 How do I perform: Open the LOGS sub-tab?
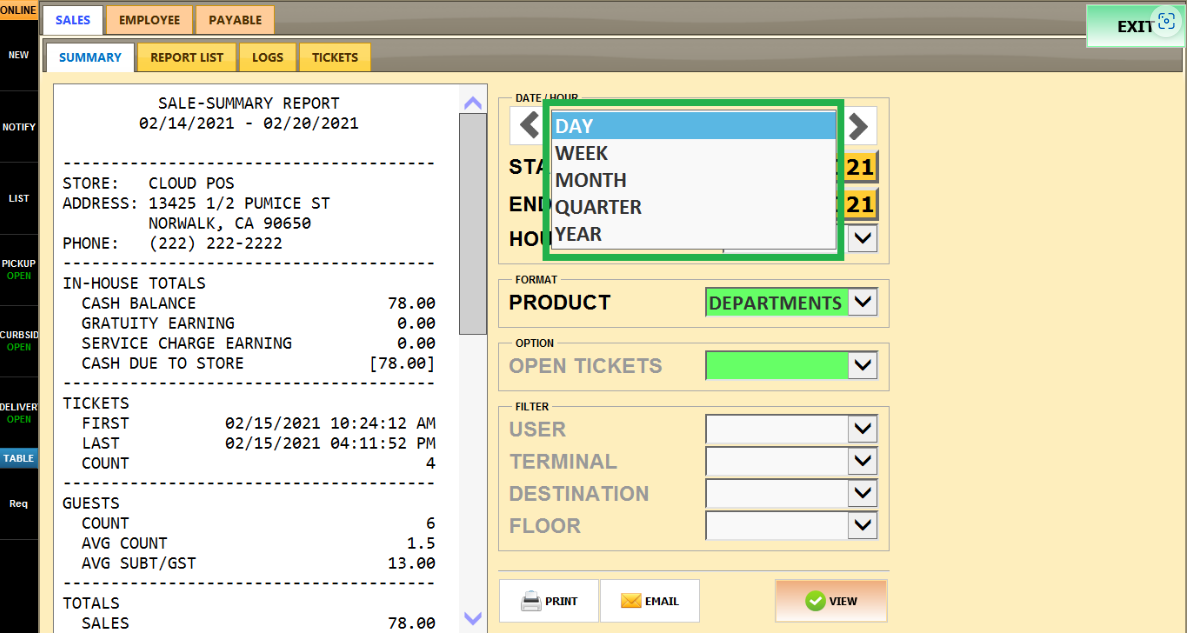[x=267, y=58]
